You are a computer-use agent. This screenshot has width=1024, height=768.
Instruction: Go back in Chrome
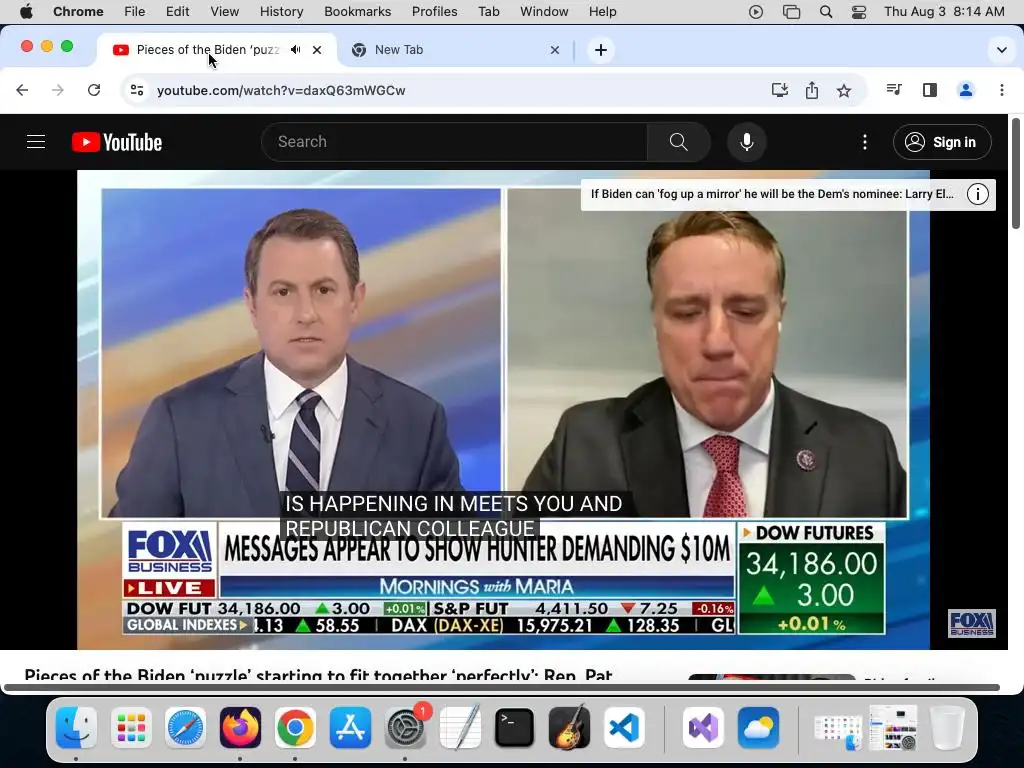[22, 90]
